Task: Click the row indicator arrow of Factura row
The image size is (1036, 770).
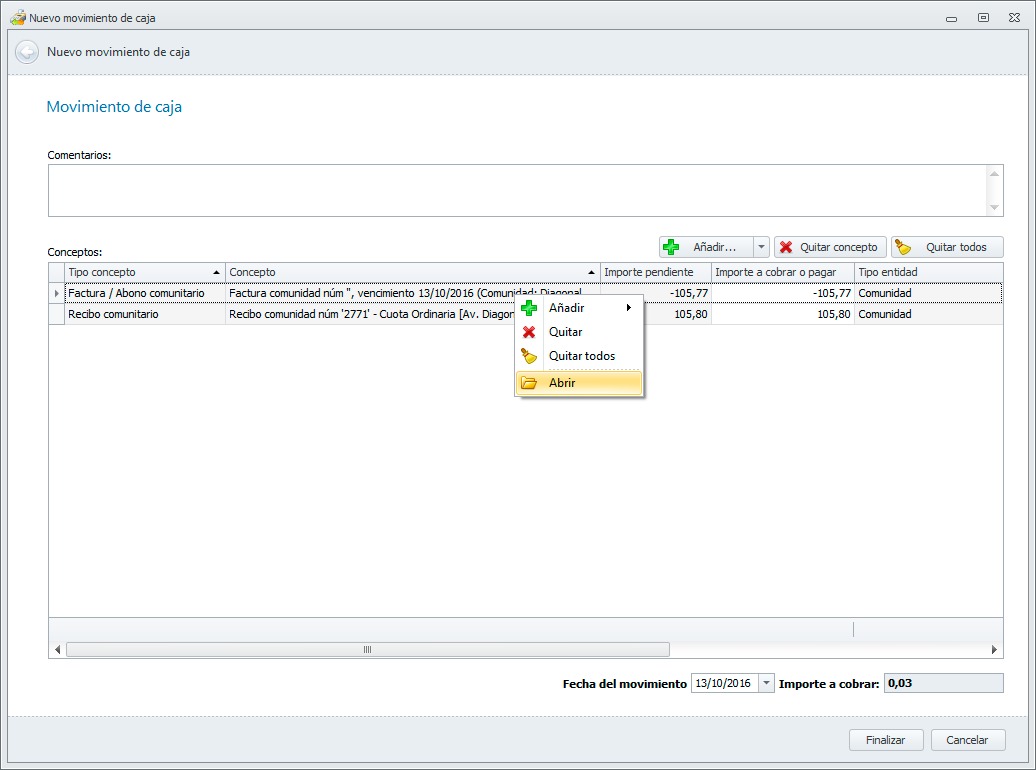Action: pyautogui.click(x=57, y=293)
